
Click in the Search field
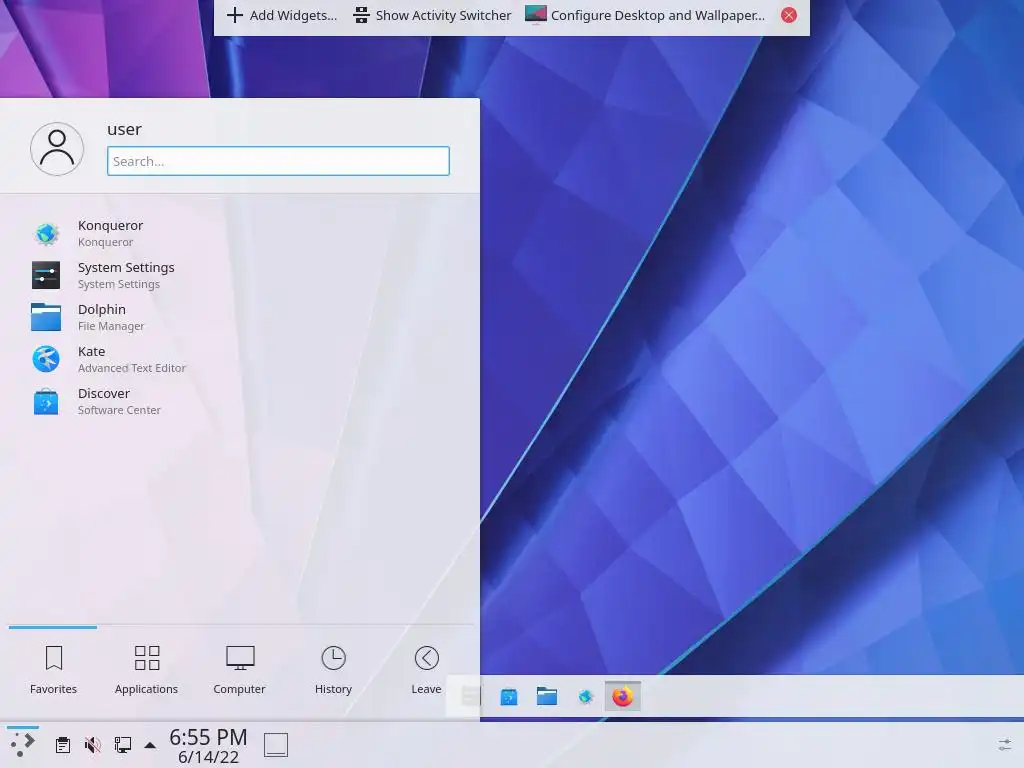point(278,161)
